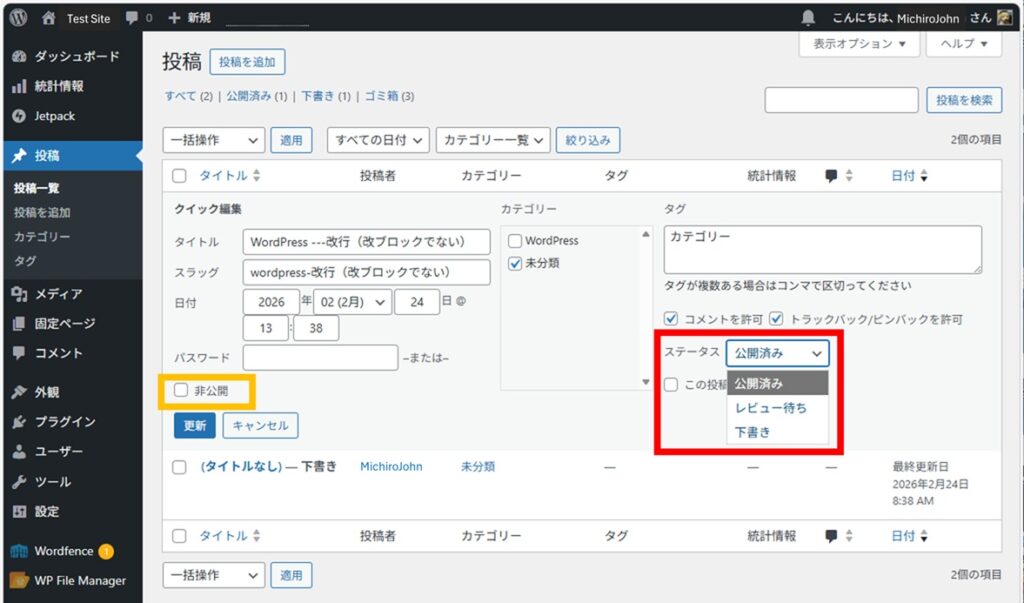The height and width of the screenshot is (603, 1024).
Task: Check the WordPress category checkbox
Action: click(515, 241)
